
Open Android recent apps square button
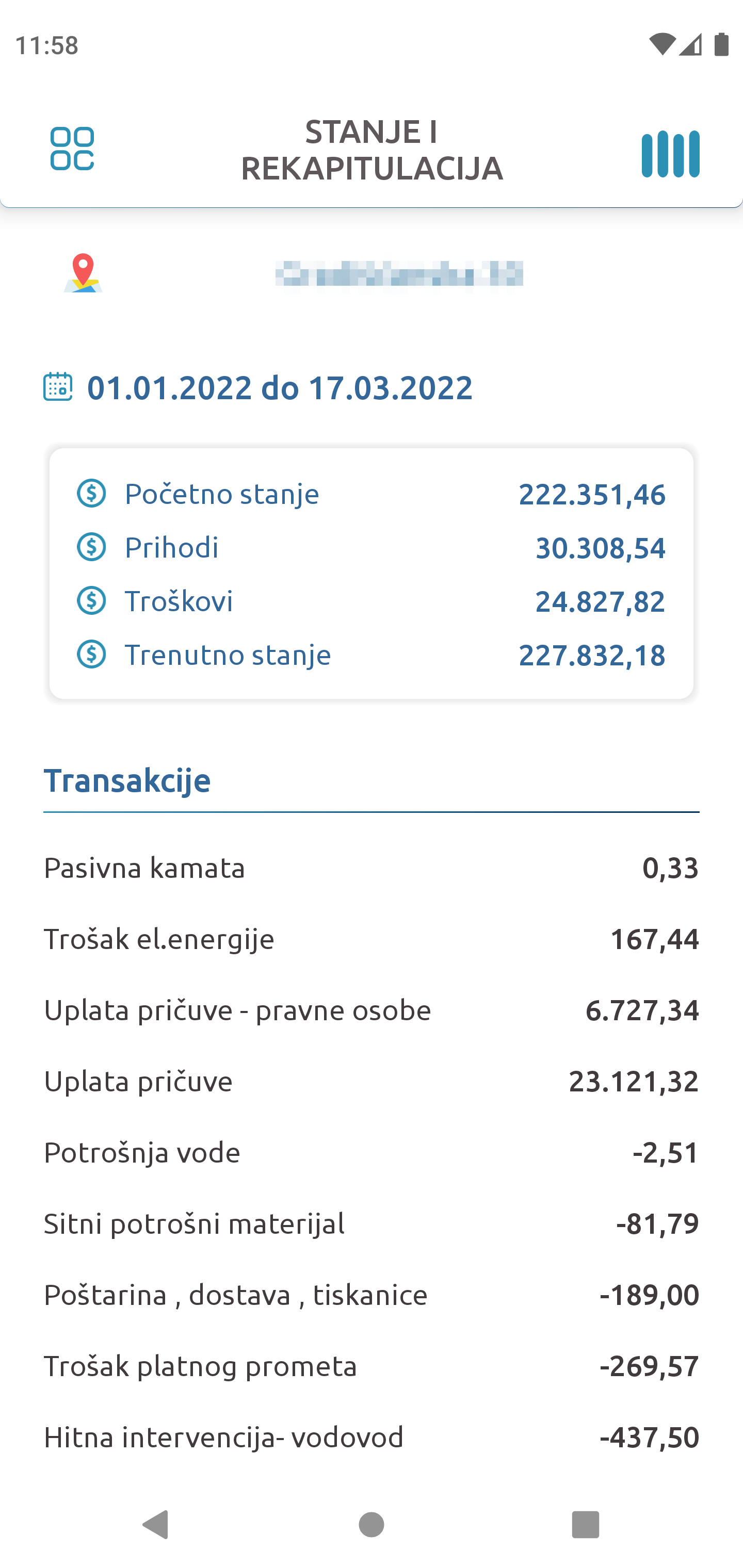(585, 1524)
